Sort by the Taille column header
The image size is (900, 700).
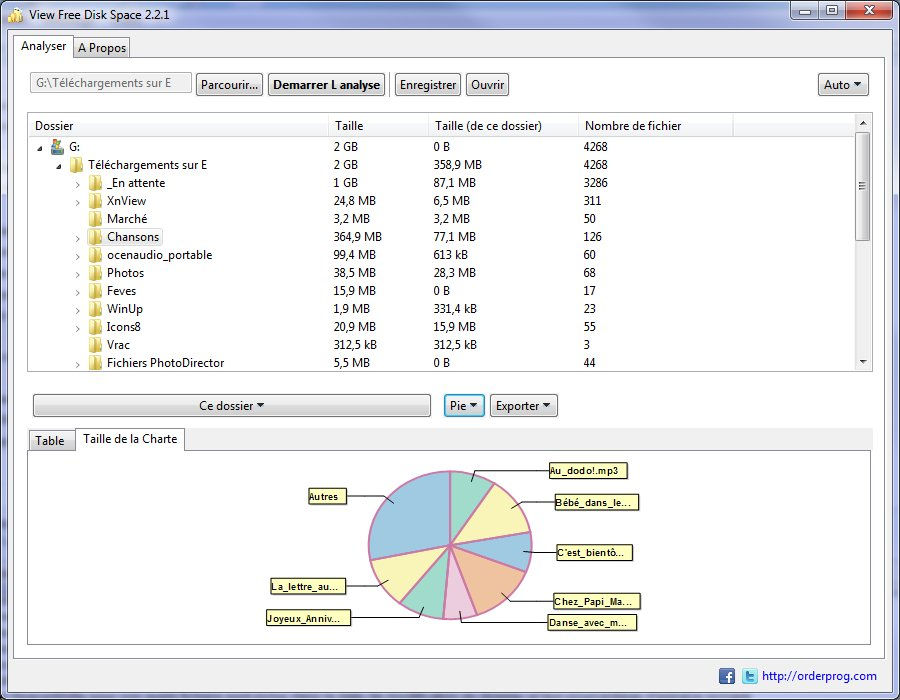[378, 126]
